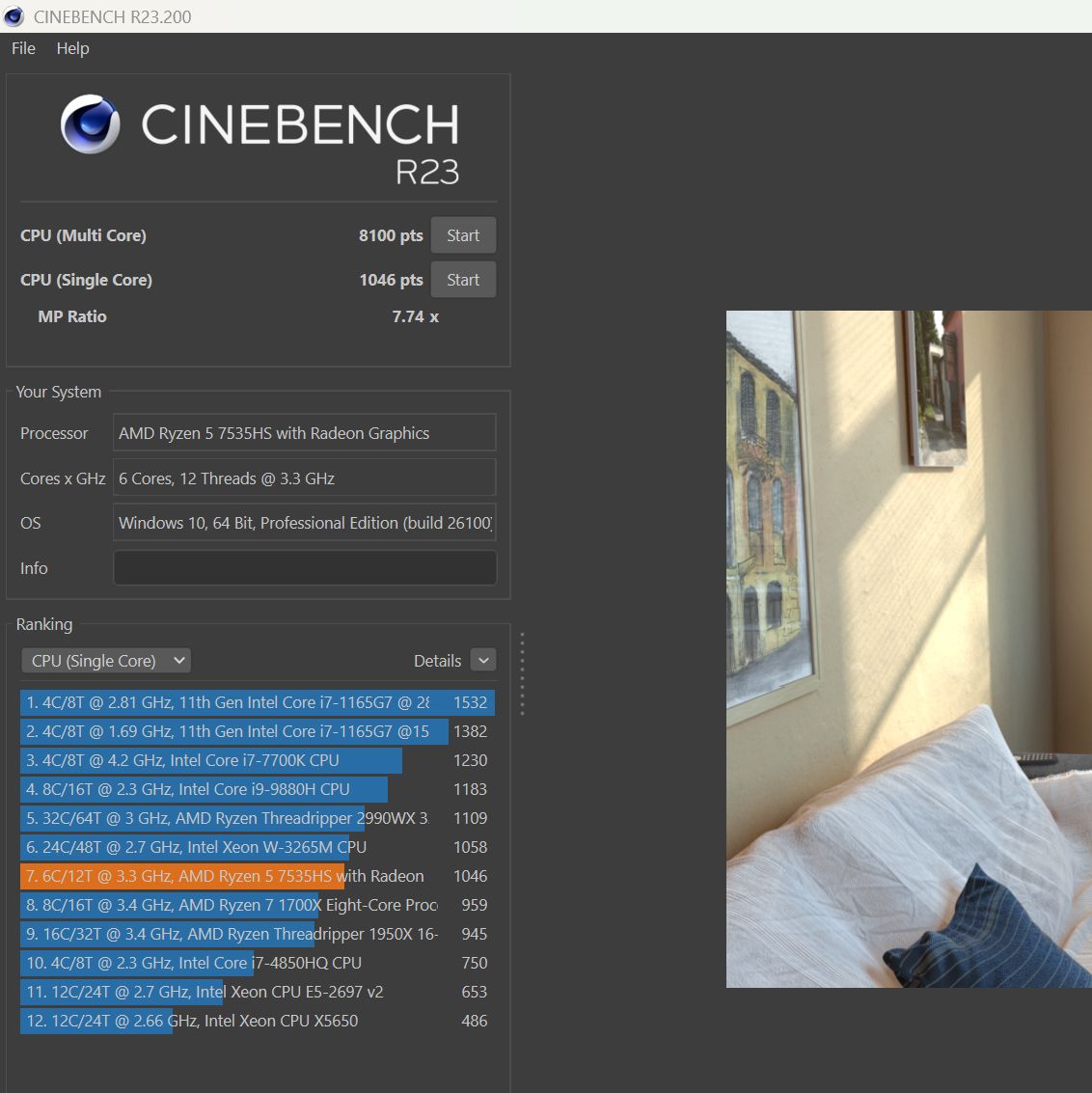Open the Help menu
1092x1093 pixels.
(72, 49)
